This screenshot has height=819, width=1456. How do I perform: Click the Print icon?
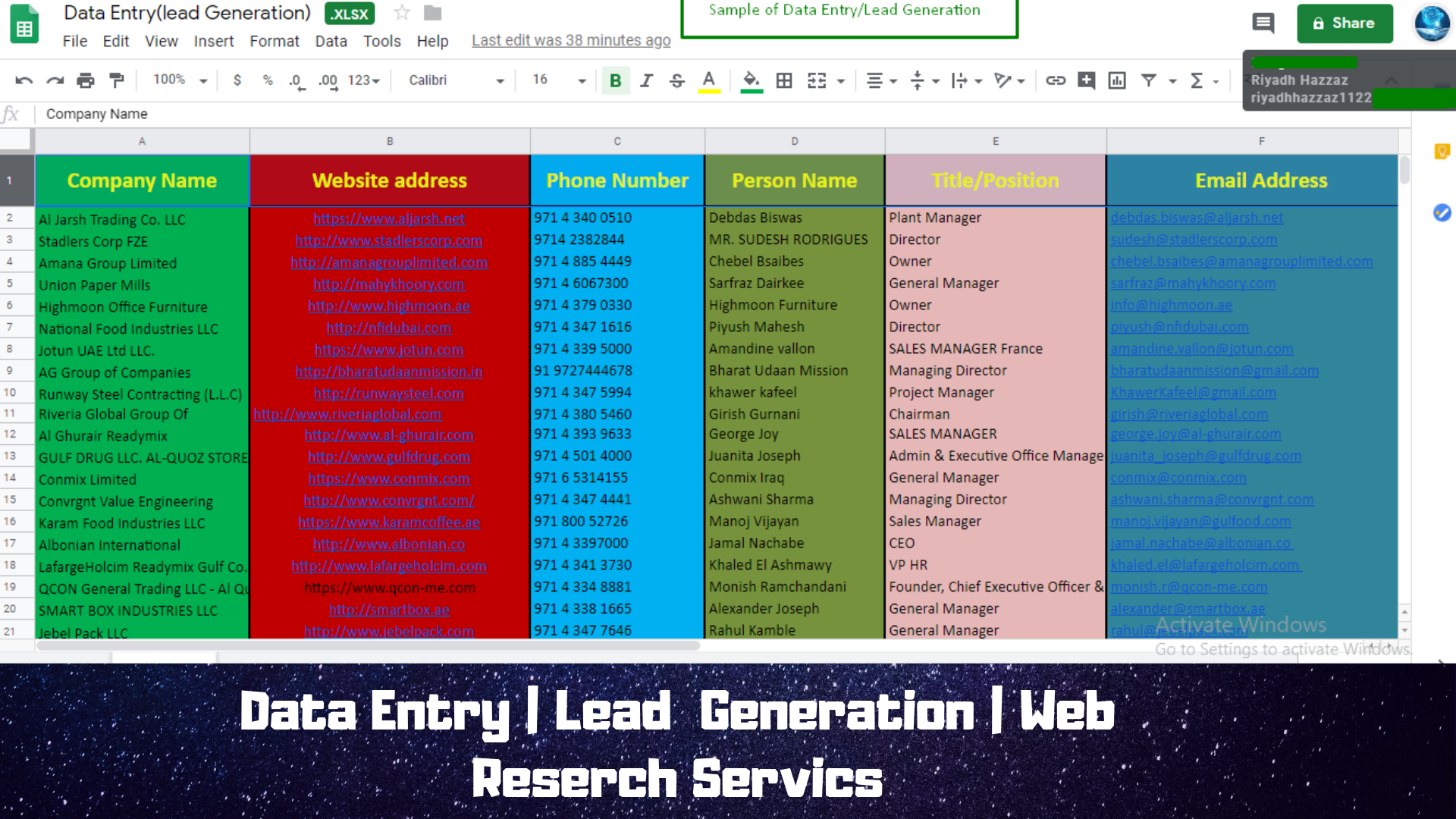pos(85,80)
